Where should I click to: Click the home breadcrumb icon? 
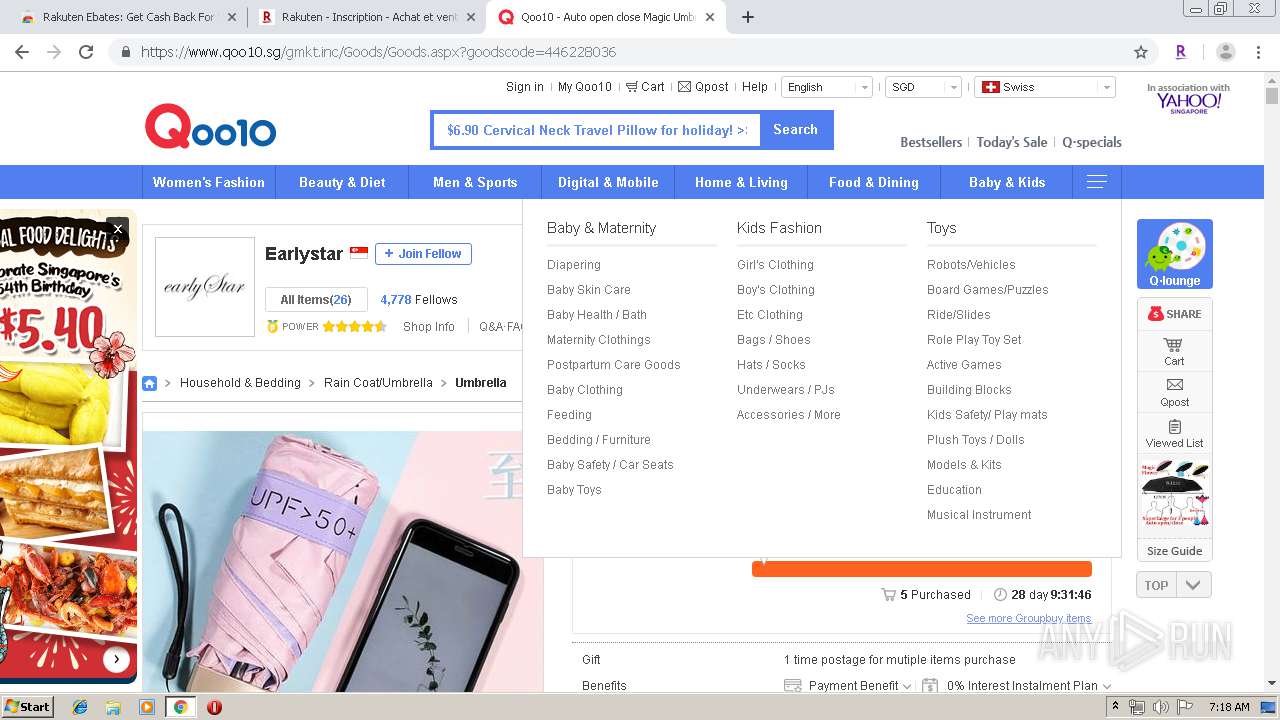tap(150, 383)
